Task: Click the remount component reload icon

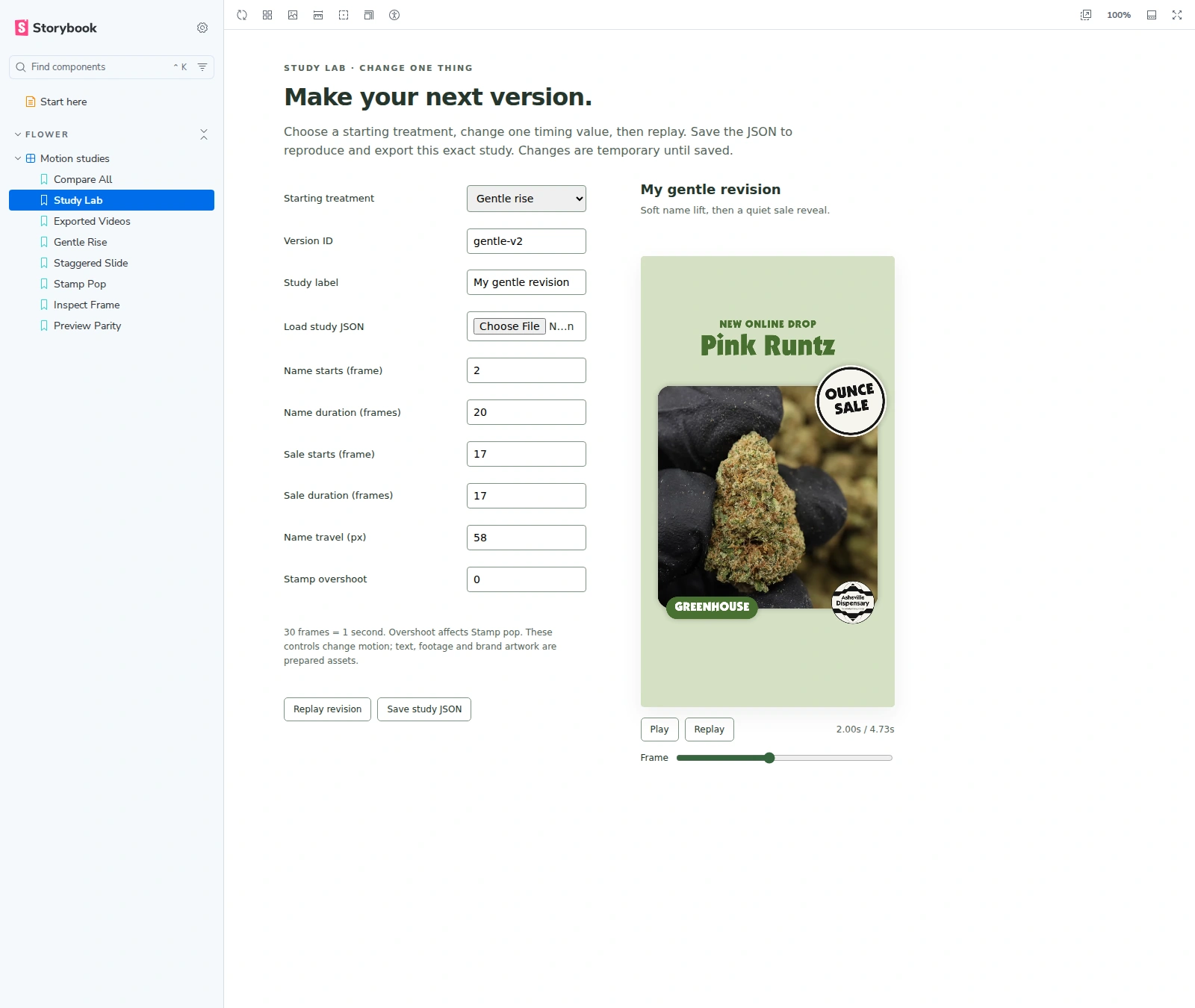Action: pyautogui.click(x=242, y=15)
